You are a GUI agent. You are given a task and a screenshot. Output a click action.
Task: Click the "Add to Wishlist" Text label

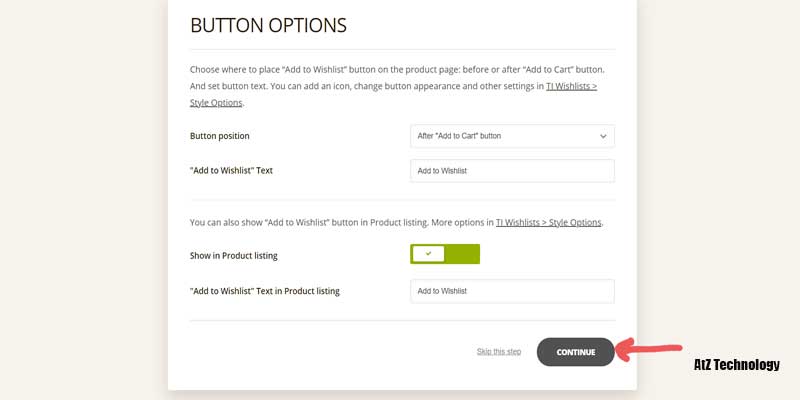tap(231, 171)
